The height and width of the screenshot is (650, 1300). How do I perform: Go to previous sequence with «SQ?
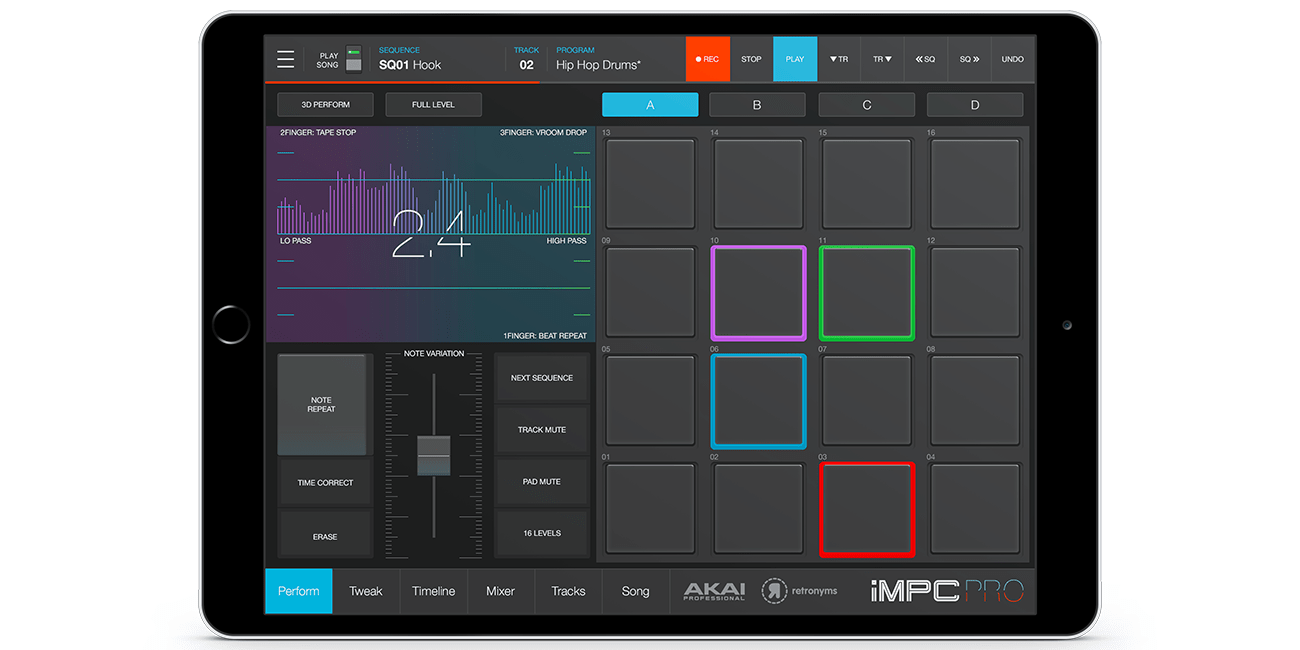(925, 59)
